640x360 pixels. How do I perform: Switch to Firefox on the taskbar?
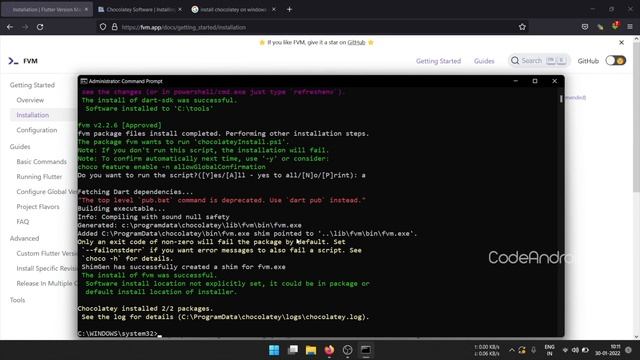[x=329, y=350]
